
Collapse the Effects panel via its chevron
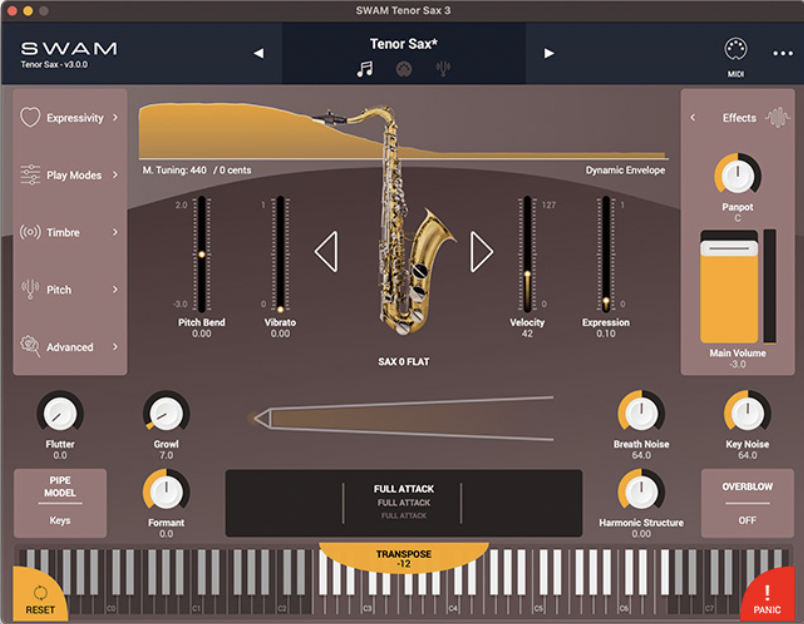(x=694, y=117)
